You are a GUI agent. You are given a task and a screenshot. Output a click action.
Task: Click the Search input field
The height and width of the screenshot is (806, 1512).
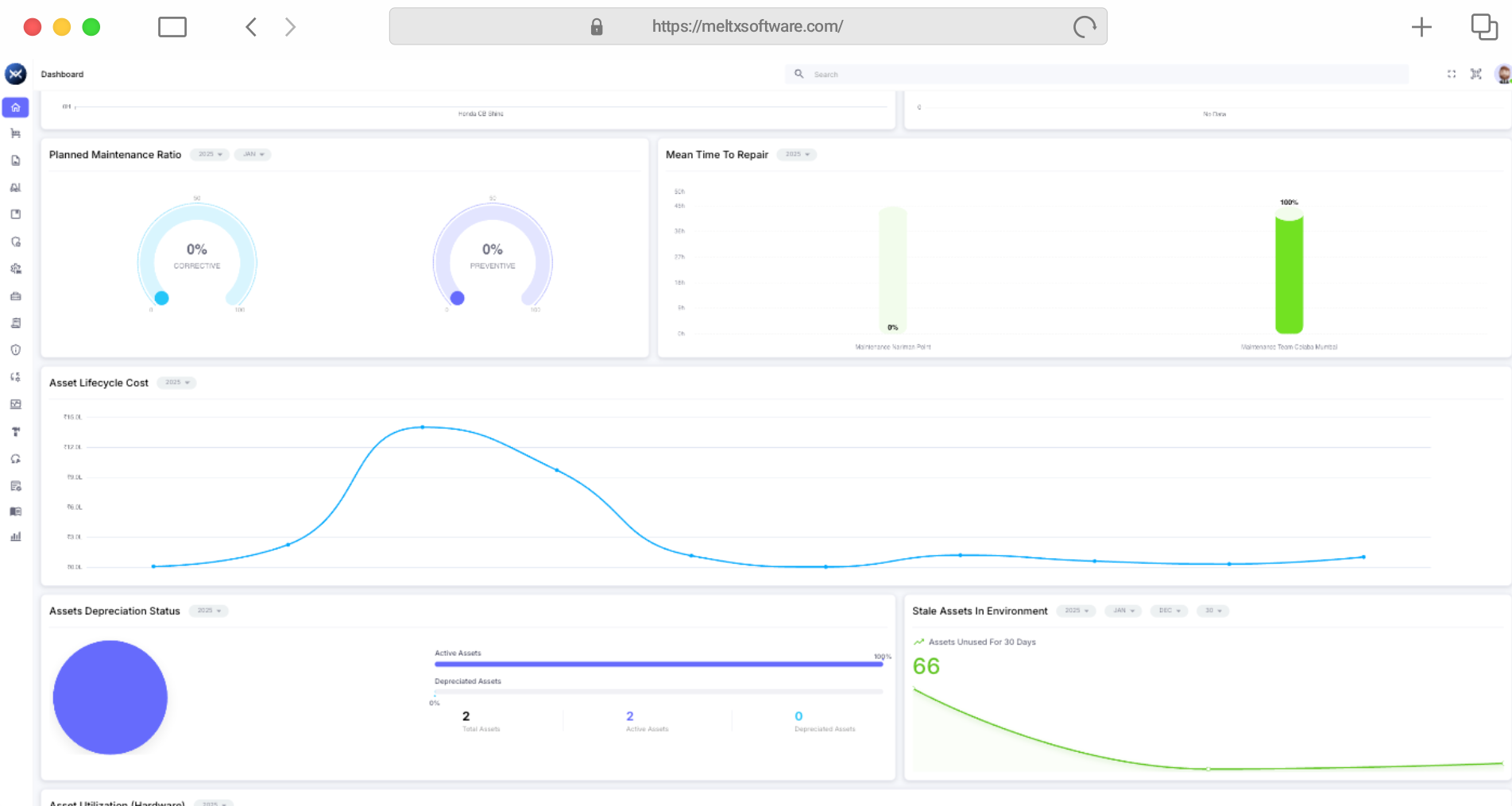[1104, 74]
